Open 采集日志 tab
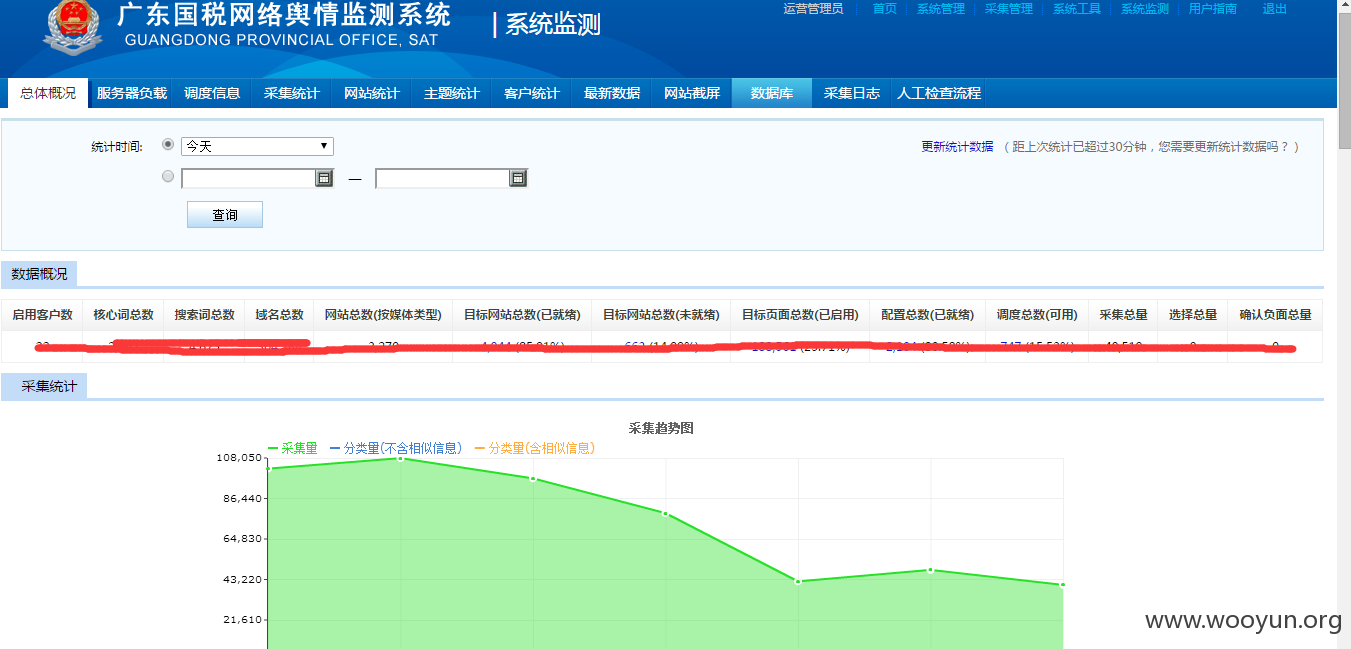 pos(852,93)
